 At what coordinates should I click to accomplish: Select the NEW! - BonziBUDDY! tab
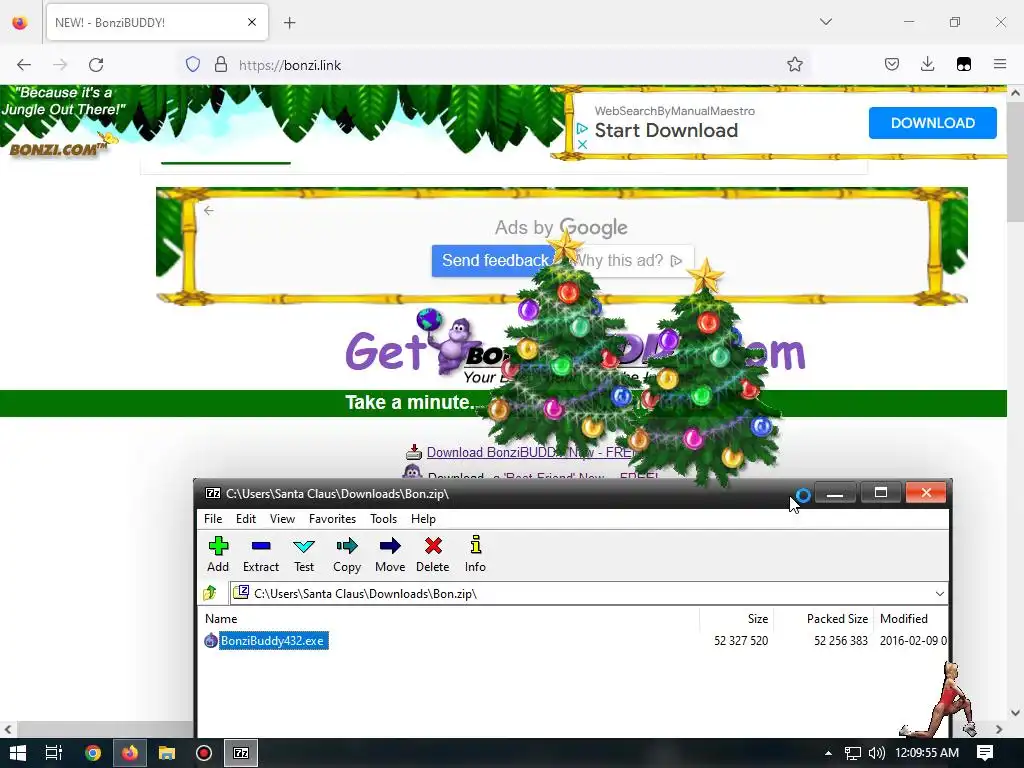[x=157, y=22]
